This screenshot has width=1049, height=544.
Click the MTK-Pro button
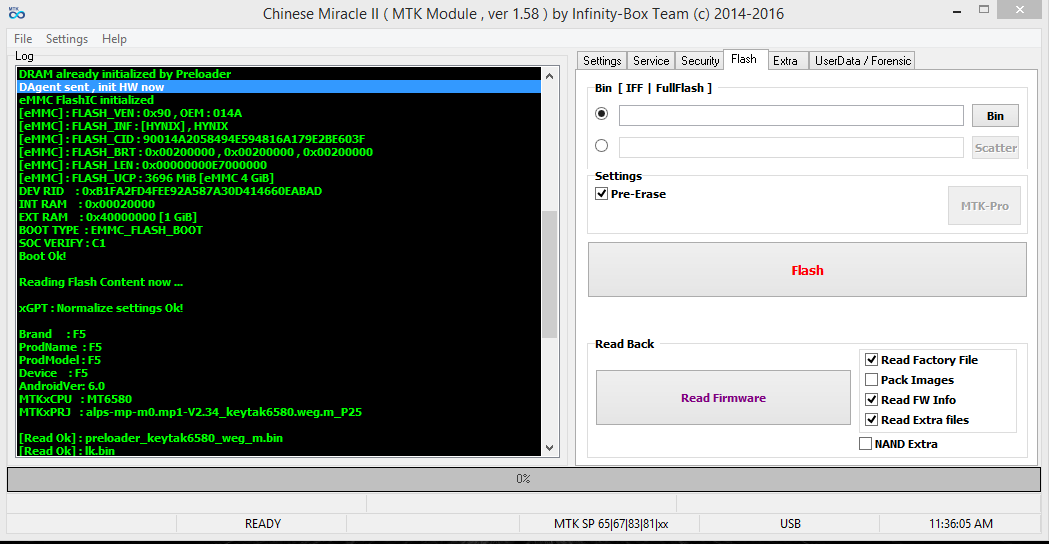tap(984, 206)
